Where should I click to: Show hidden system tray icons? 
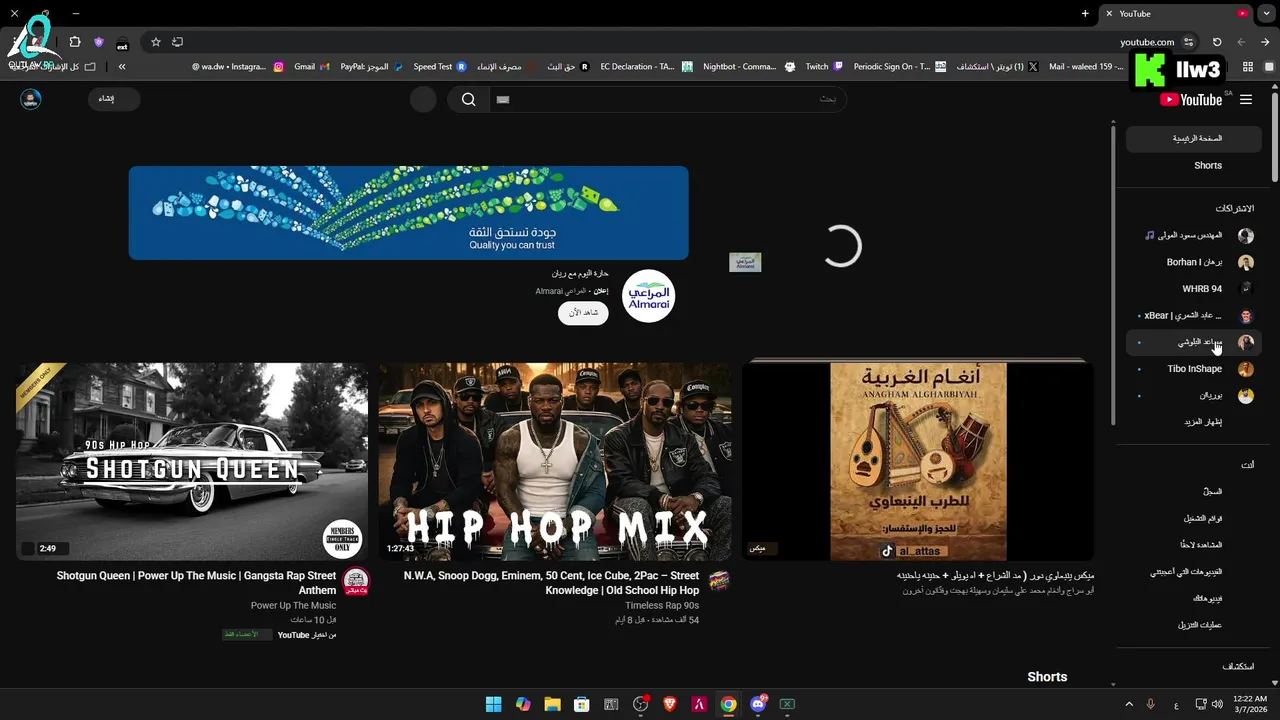click(1129, 704)
